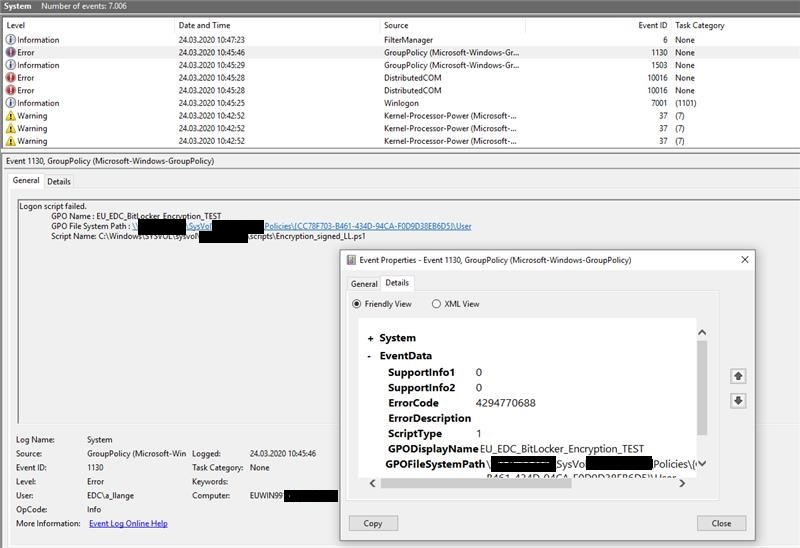Click the Logged value 24.03.2020 10:45:46
This screenshot has width=800, height=548.
[x=283, y=453]
